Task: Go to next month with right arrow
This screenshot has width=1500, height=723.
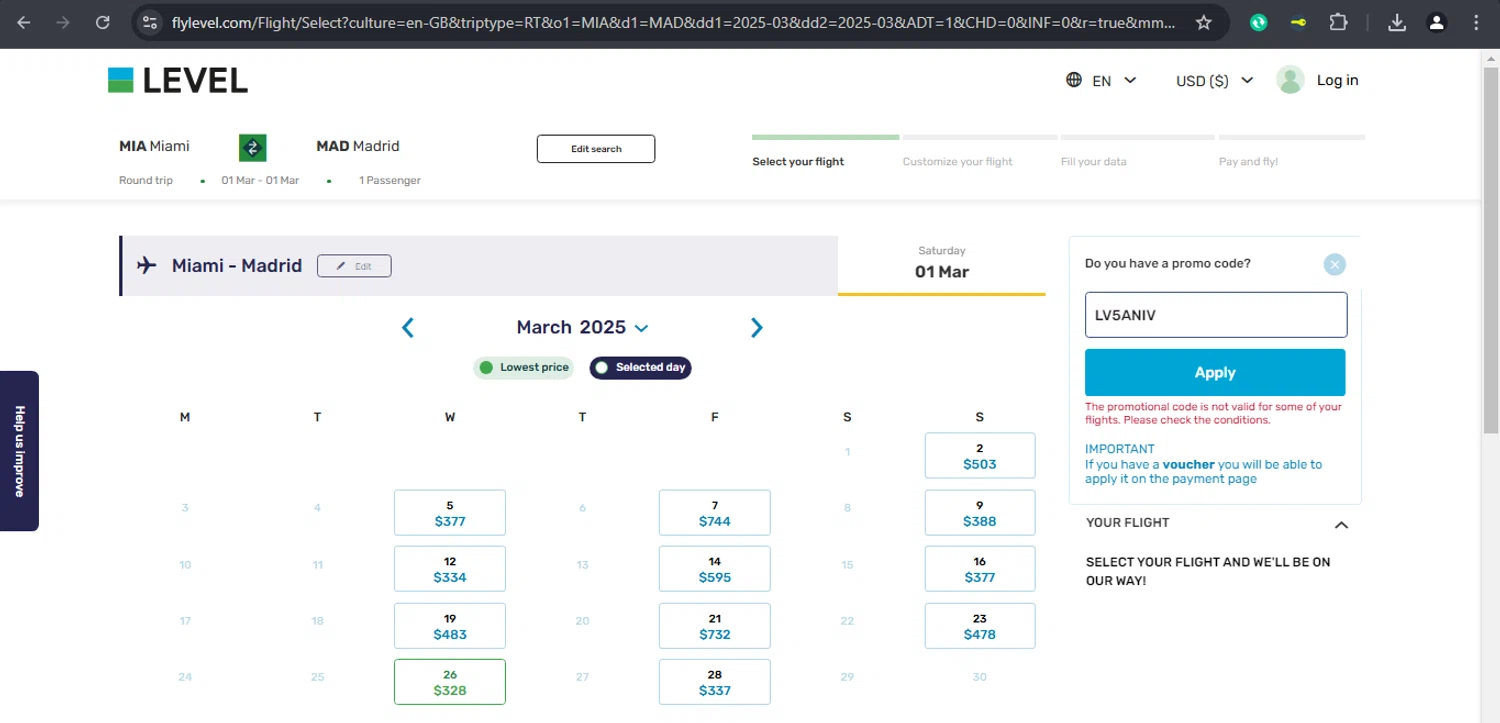Action: [757, 327]
